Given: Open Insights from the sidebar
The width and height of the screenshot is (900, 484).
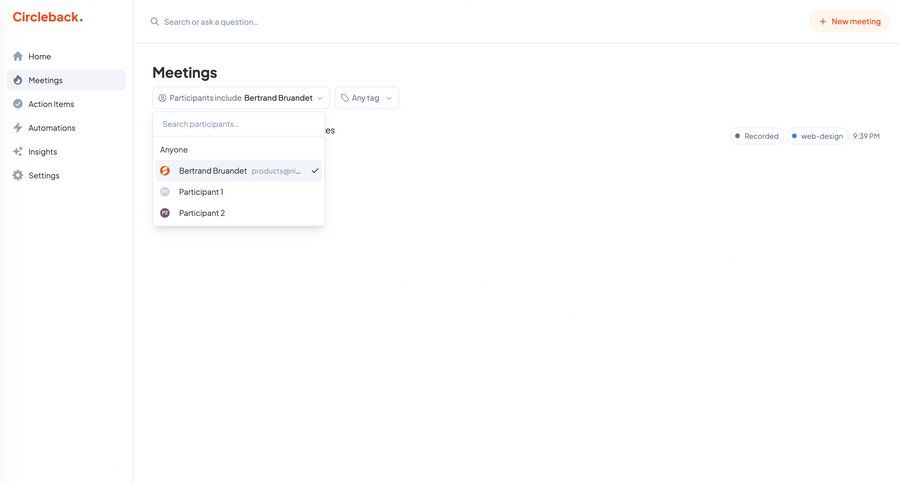Looking at the screenshot, I should (x=43, y=152).
